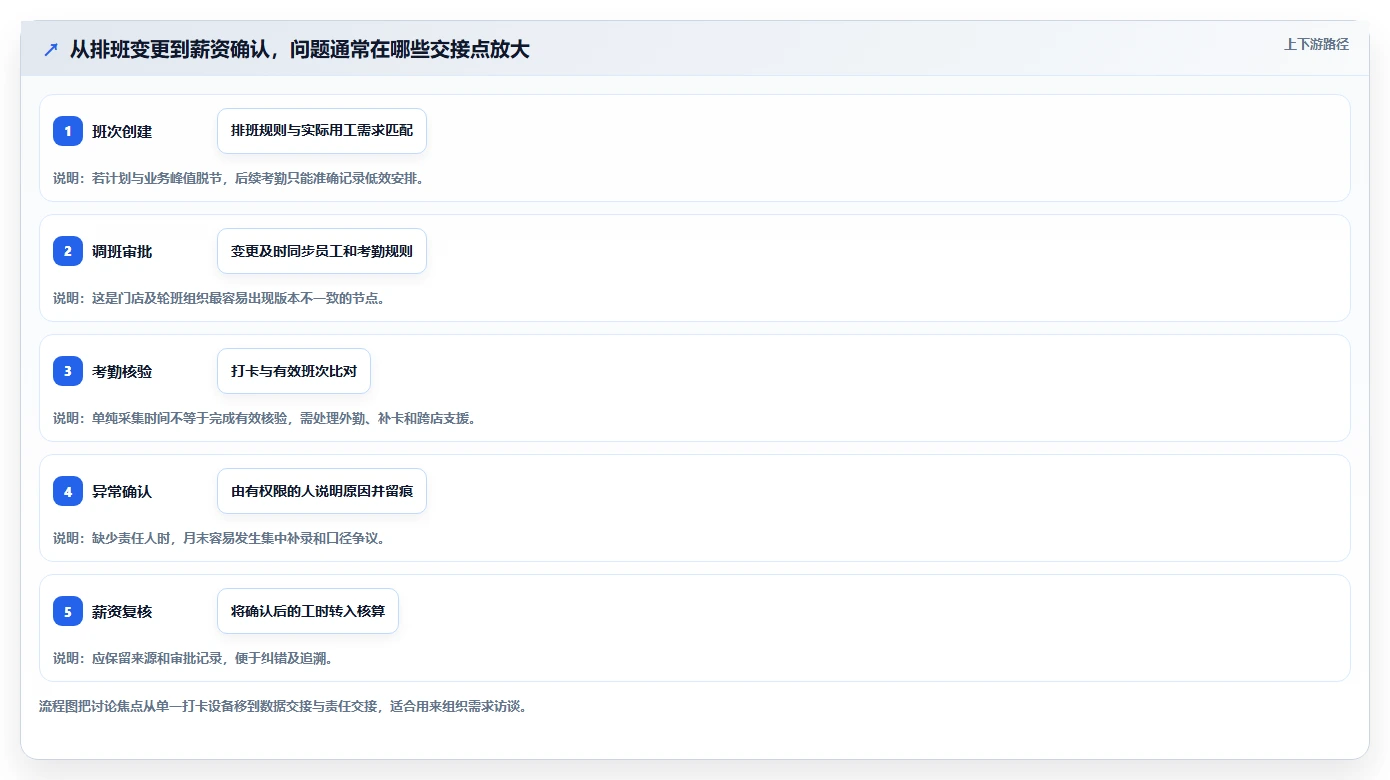Select the 排班规则与实际用工需求匹配 chip
This screenshot has height=780, width=1390.
pos(322,131)
